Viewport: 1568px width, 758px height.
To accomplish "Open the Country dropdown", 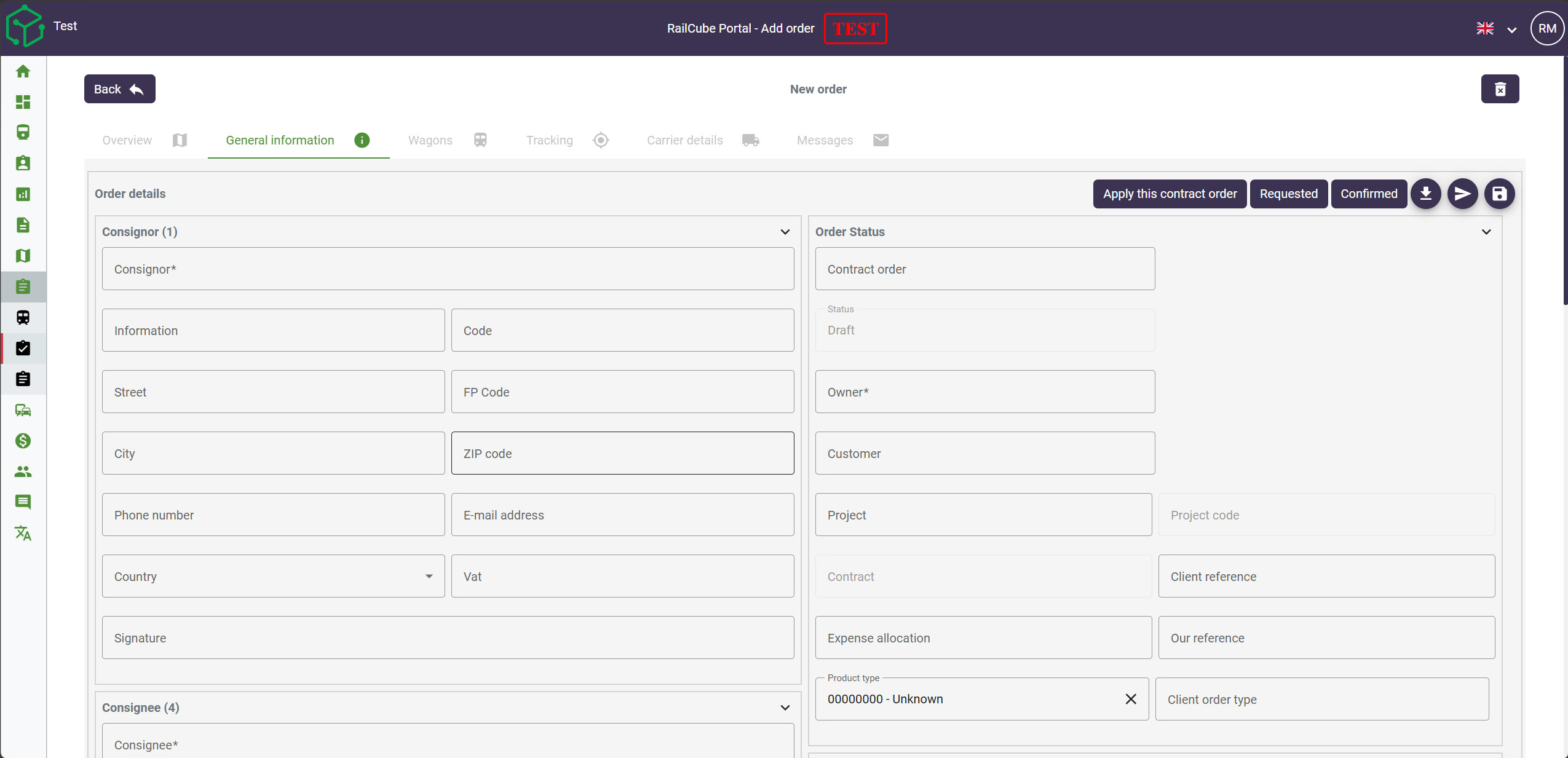I will (273, 576).
